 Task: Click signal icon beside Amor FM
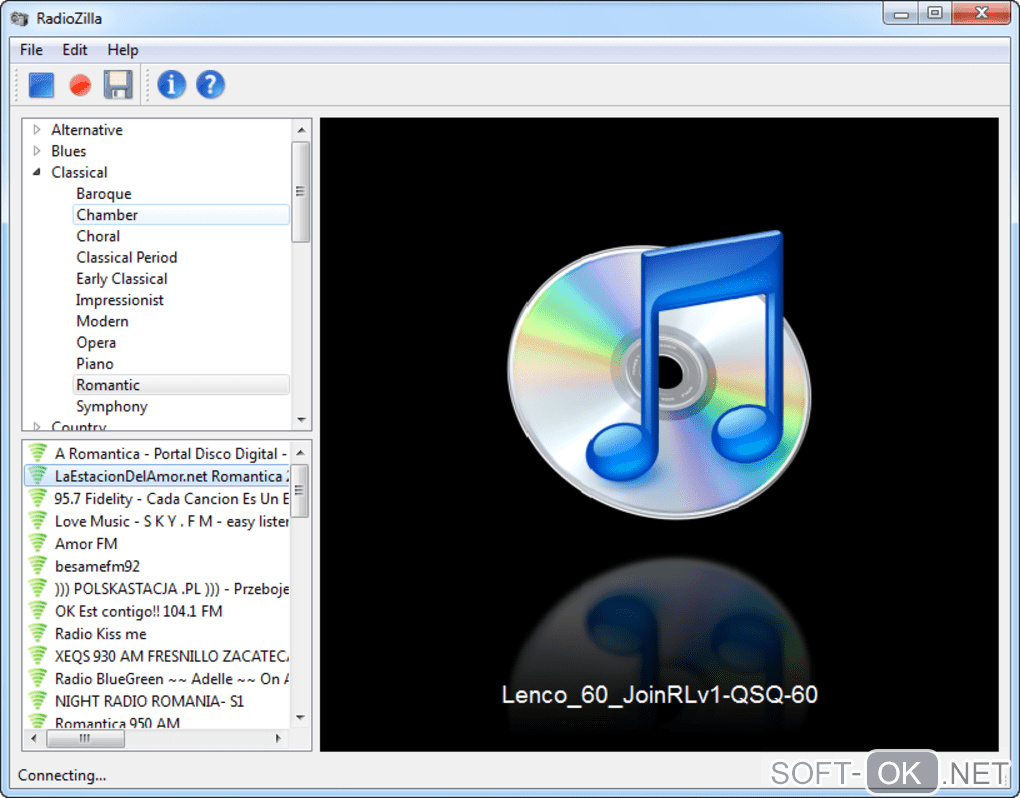(38, 543)
